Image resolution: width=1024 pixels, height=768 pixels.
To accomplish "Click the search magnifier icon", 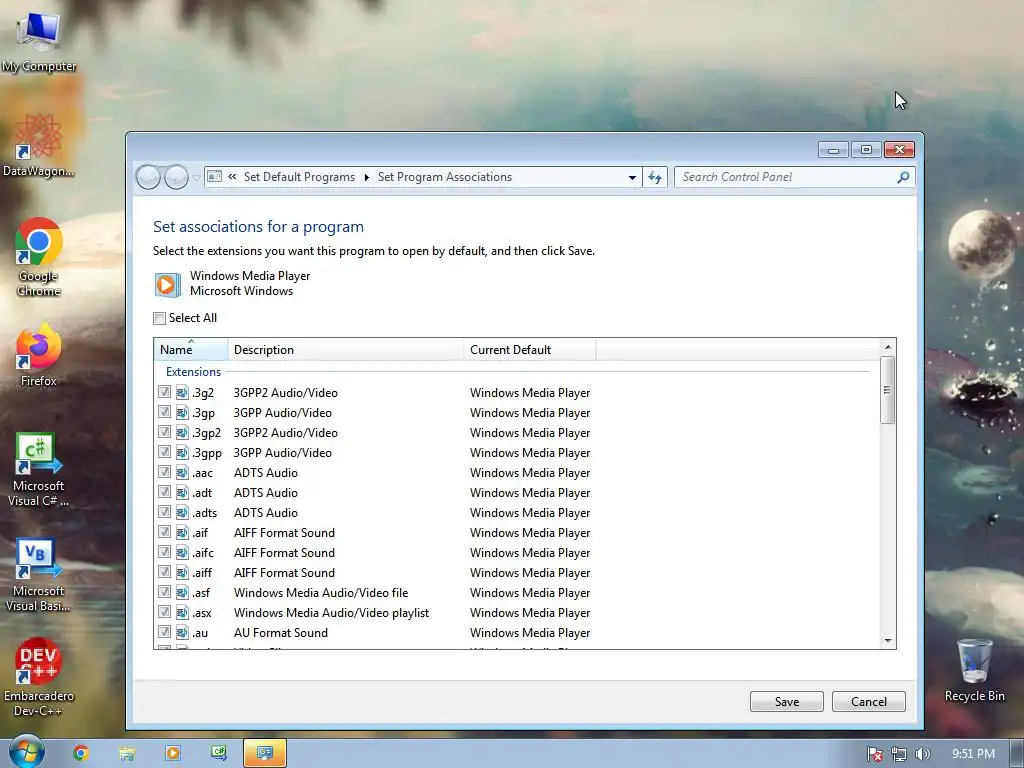I will [903, 177].
